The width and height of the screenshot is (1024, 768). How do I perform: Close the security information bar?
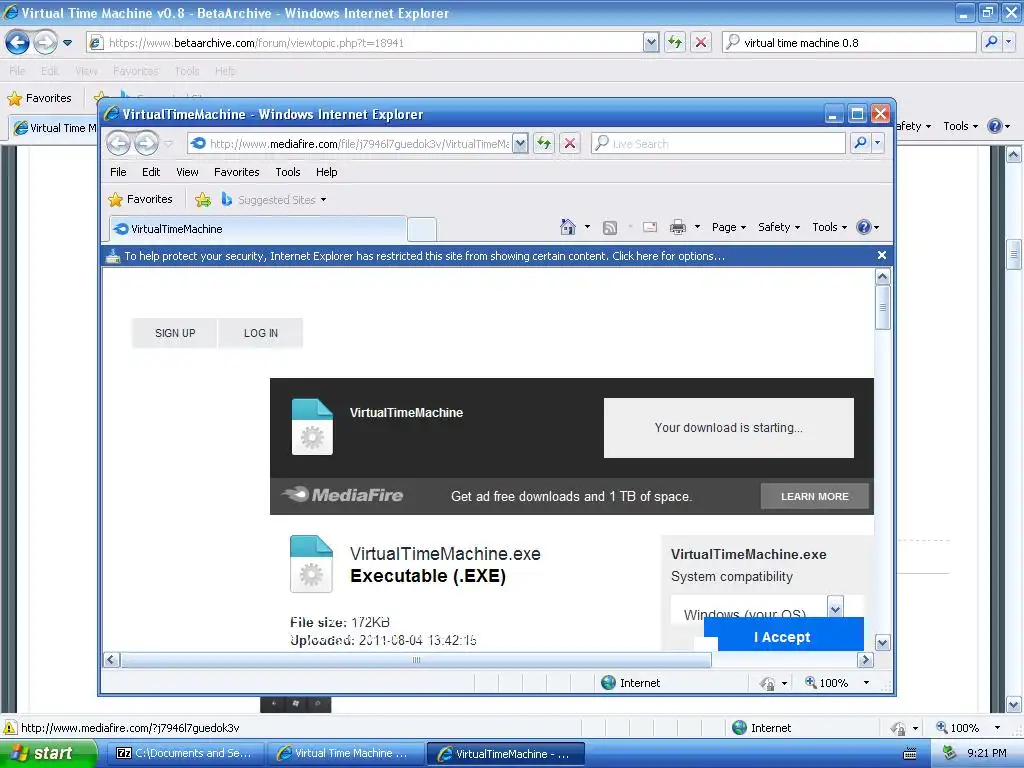[x=882, y=255]
